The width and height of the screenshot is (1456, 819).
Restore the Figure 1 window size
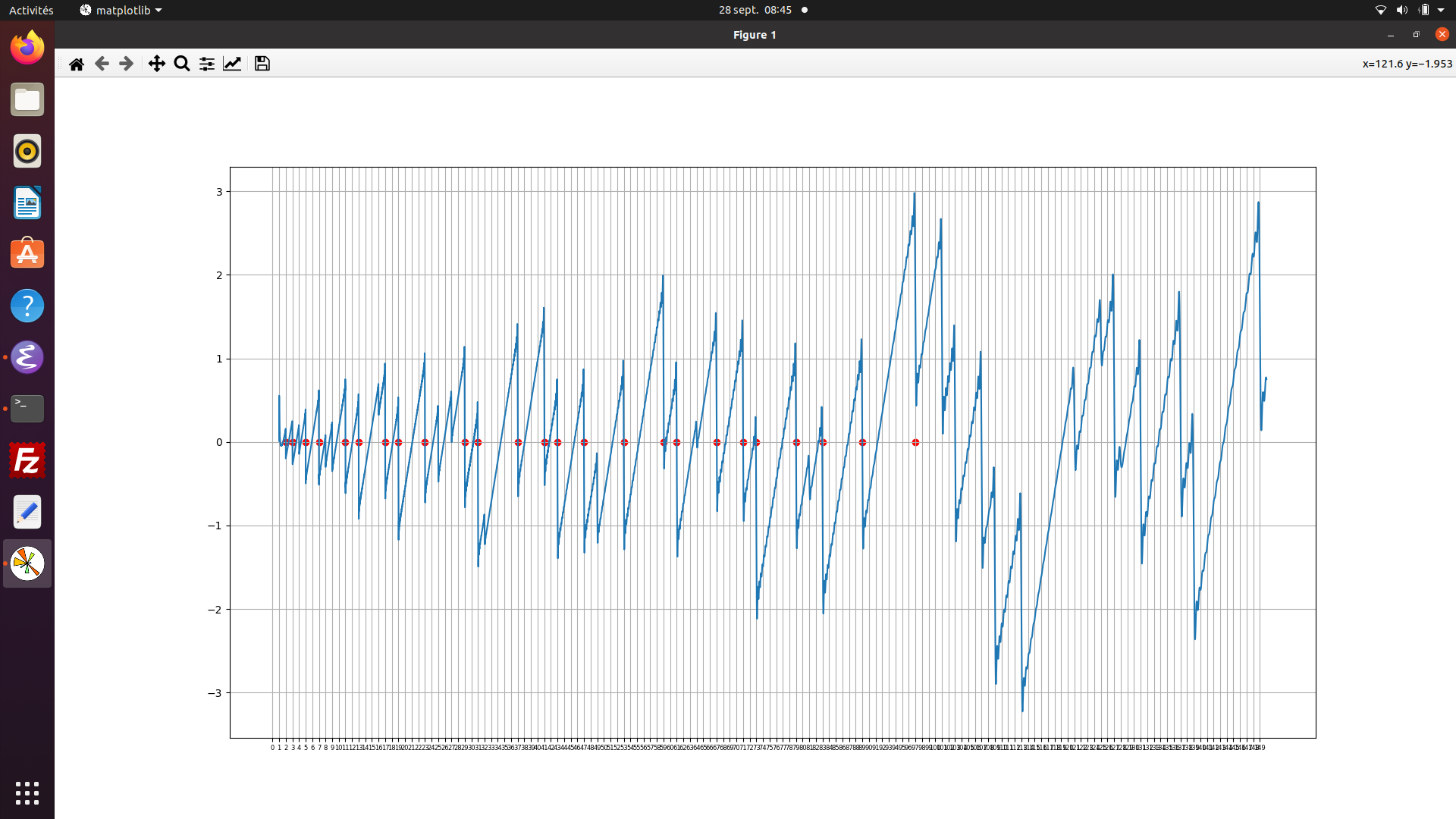coord(1416,35)
